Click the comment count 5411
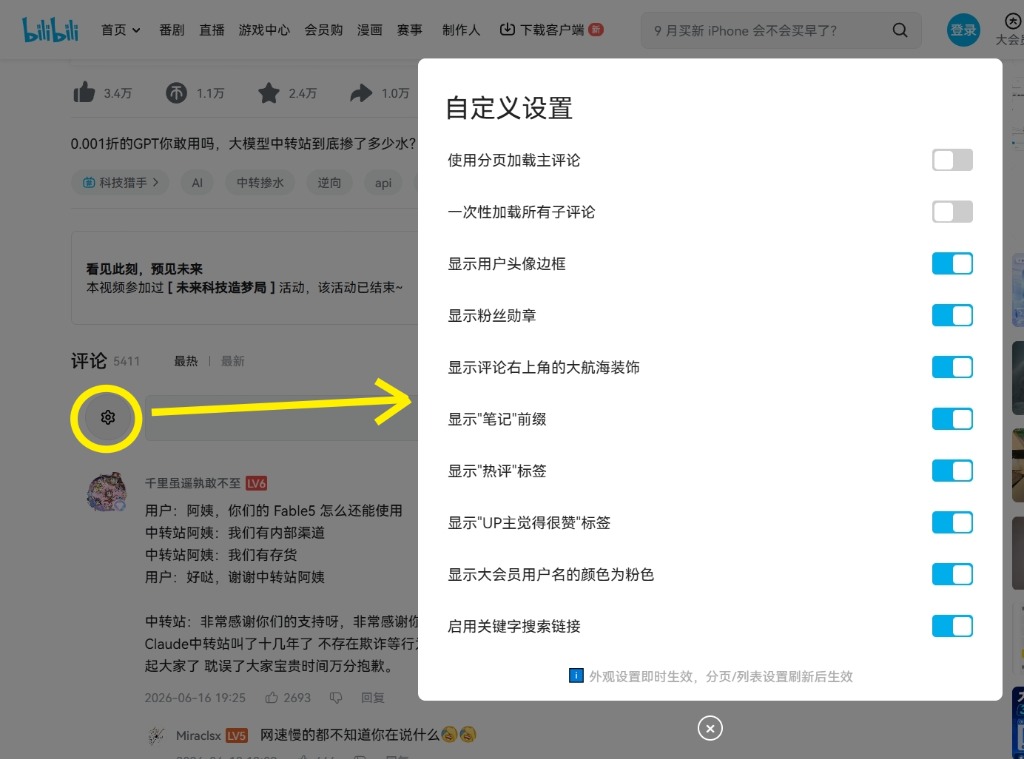Screen dimensions: 1024x759 click(126, 361)
